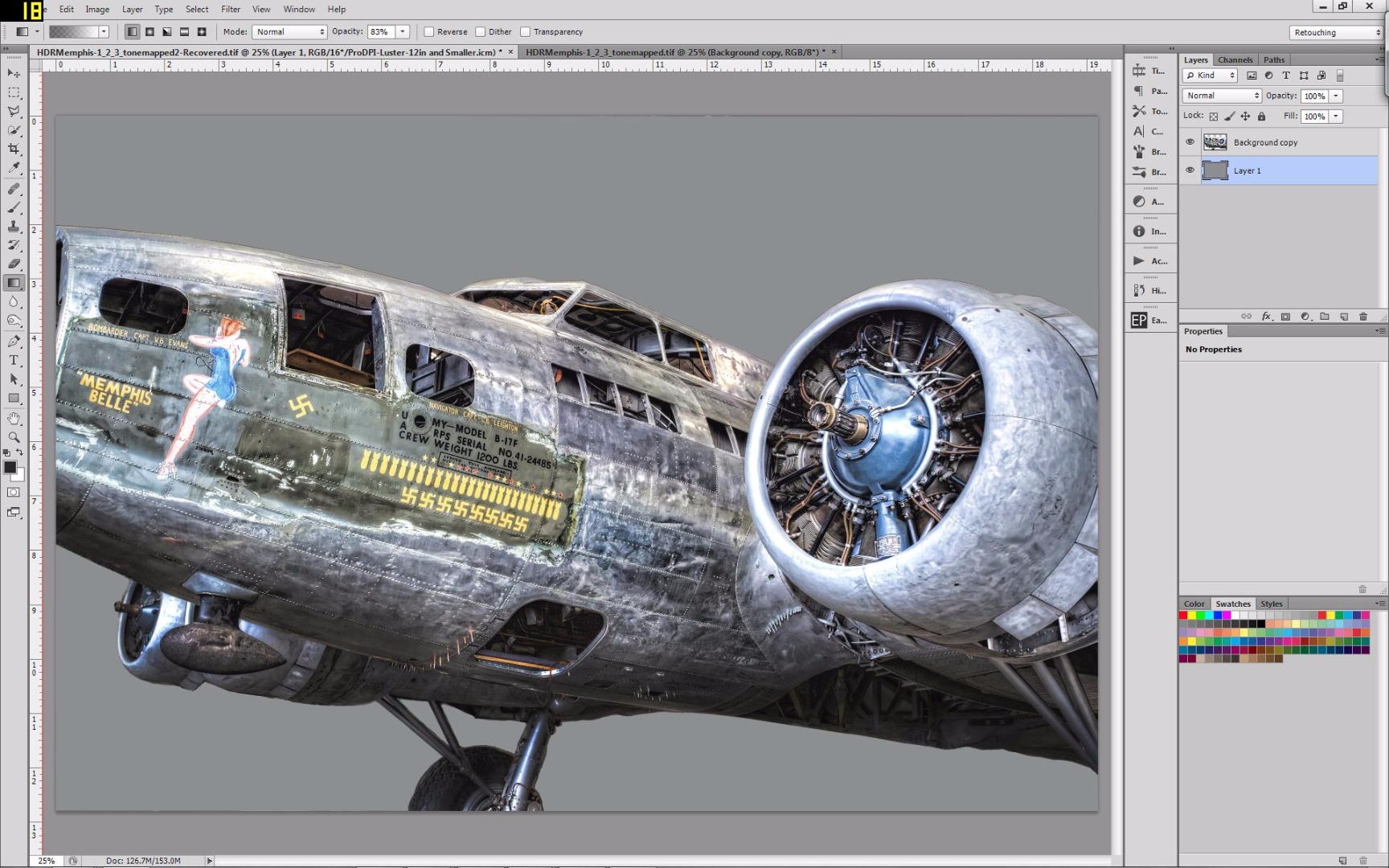The image size is (1389, 868).
Task: Open options bar Opacity dropdown arrow
Action: (x=403, y=32)
